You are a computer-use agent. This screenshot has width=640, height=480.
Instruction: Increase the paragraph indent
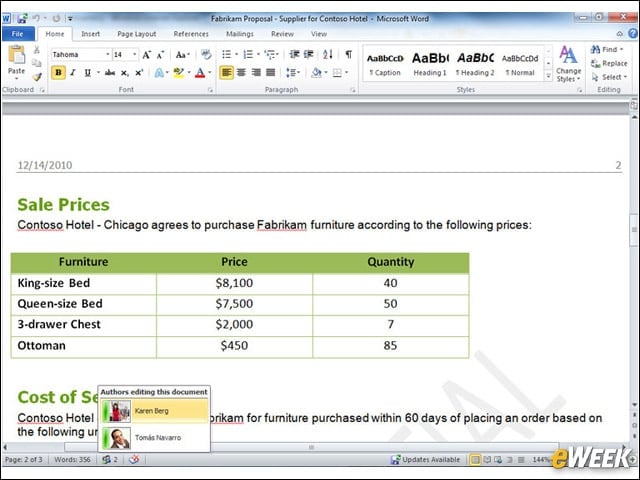tap(309, 54)
